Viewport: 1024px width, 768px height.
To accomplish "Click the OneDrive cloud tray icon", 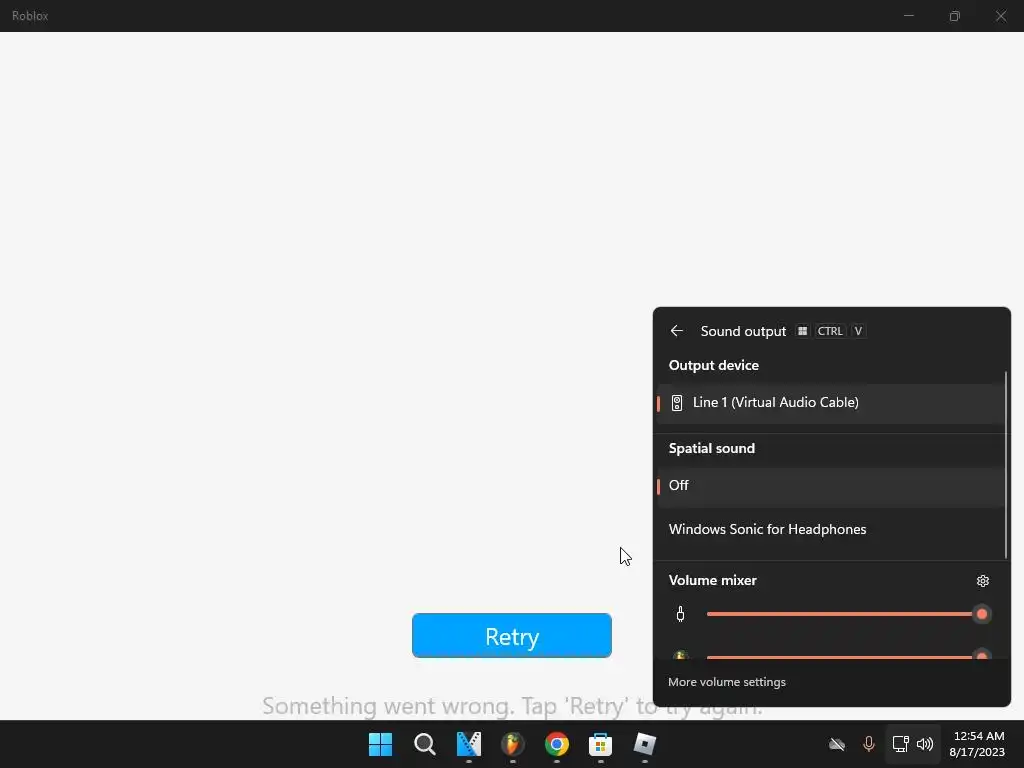I will pyautogui.click(x=837, y=744).
